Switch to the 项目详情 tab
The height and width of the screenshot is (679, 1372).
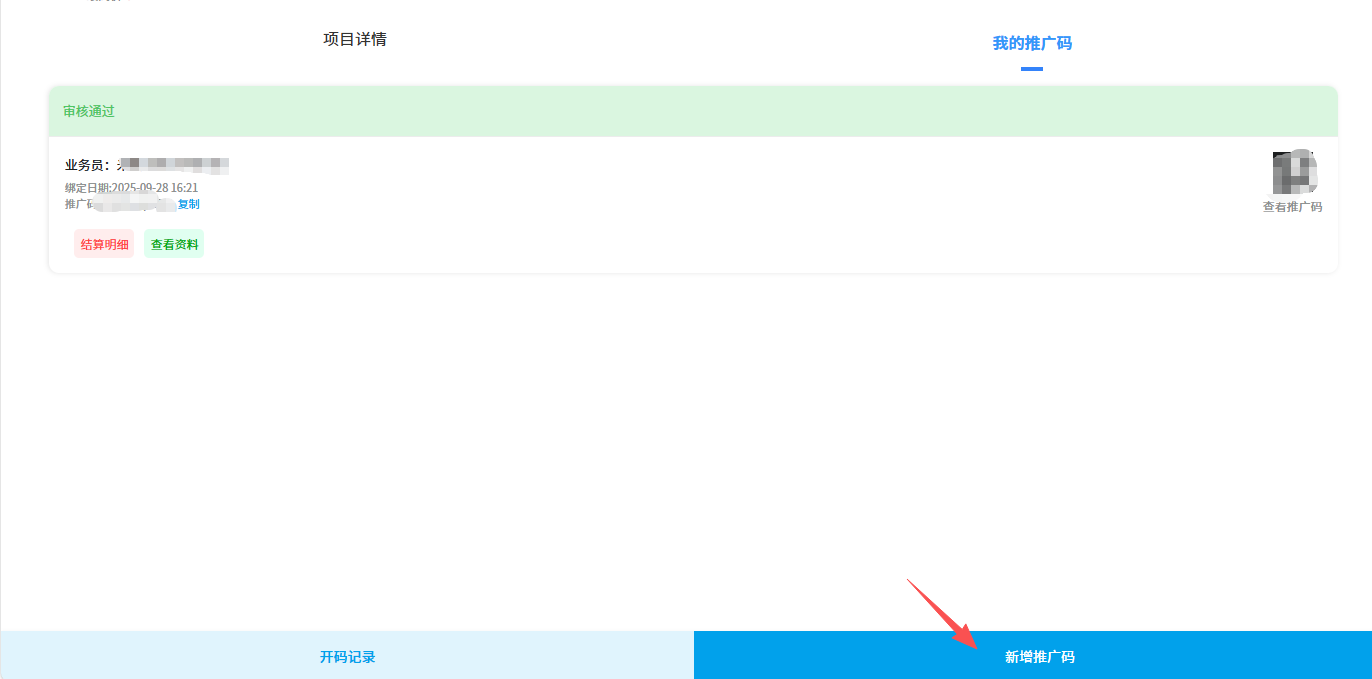click(x=355, y=40)
